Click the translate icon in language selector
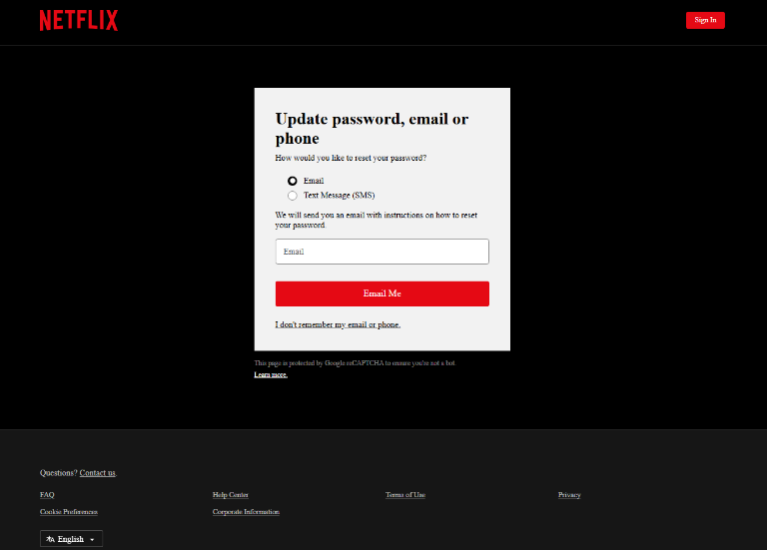Viewport: 770px width, 550px height. pyautogui.click(x=50, y=539)
